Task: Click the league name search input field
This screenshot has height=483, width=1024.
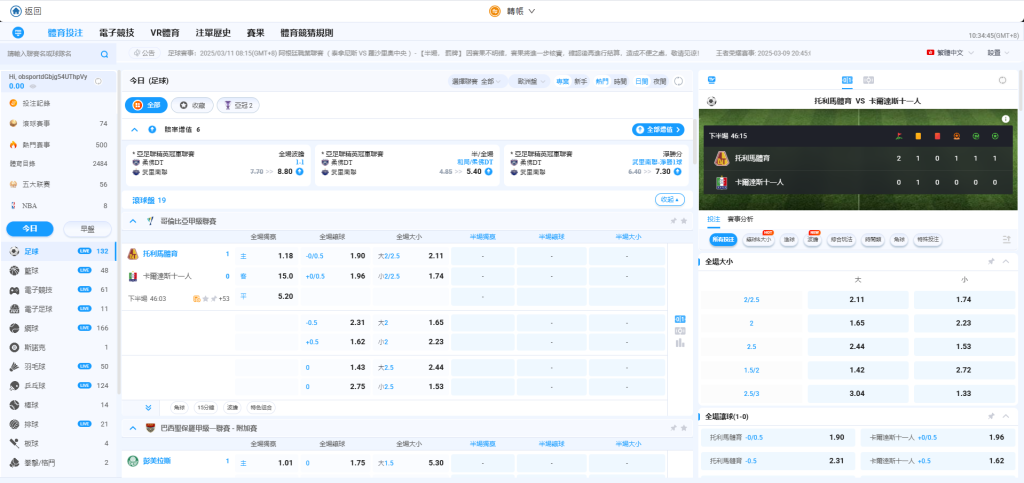Action: [50, 54]
